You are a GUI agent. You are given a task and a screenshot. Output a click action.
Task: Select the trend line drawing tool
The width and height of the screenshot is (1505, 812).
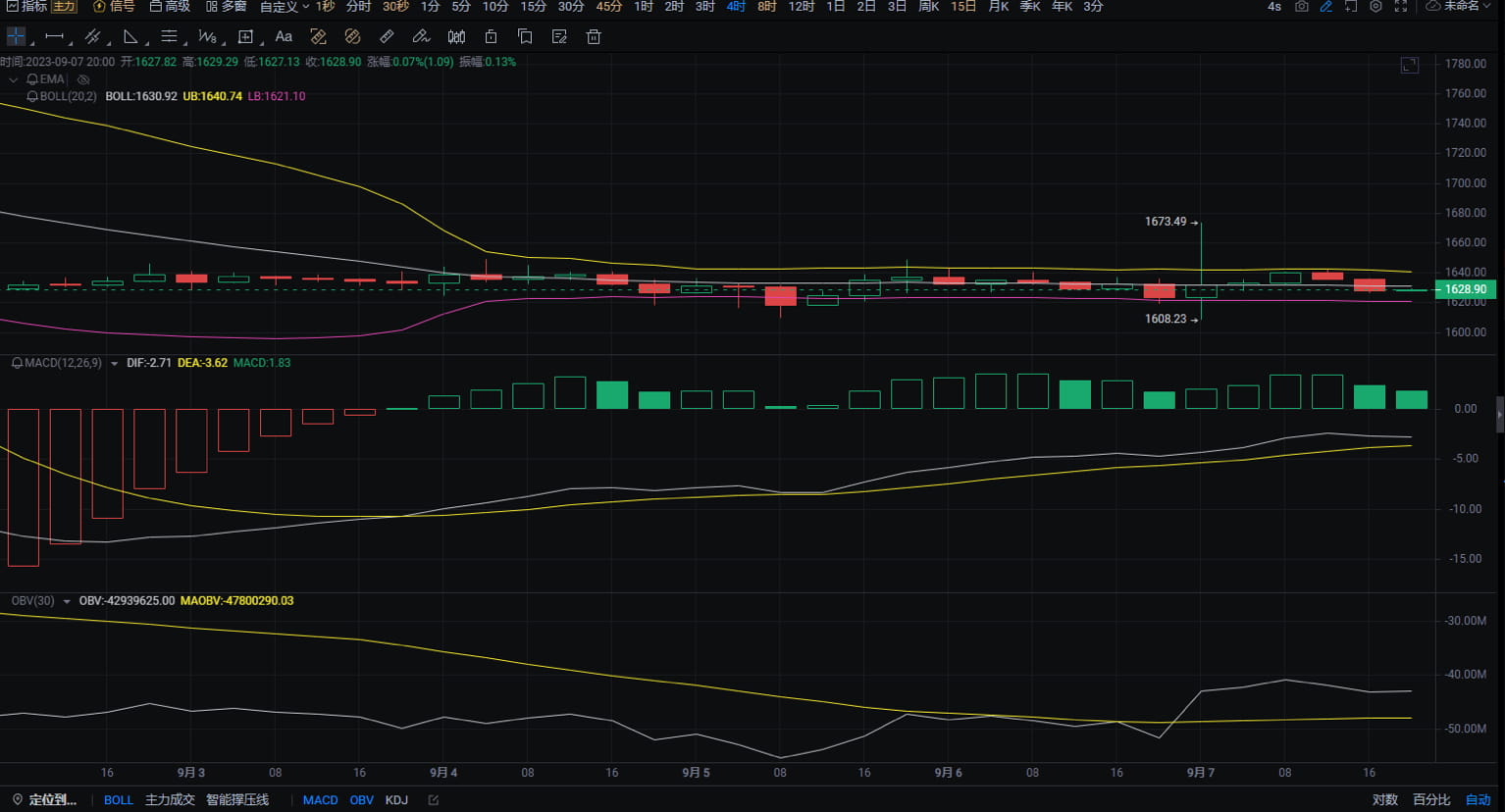coord(55,37)
